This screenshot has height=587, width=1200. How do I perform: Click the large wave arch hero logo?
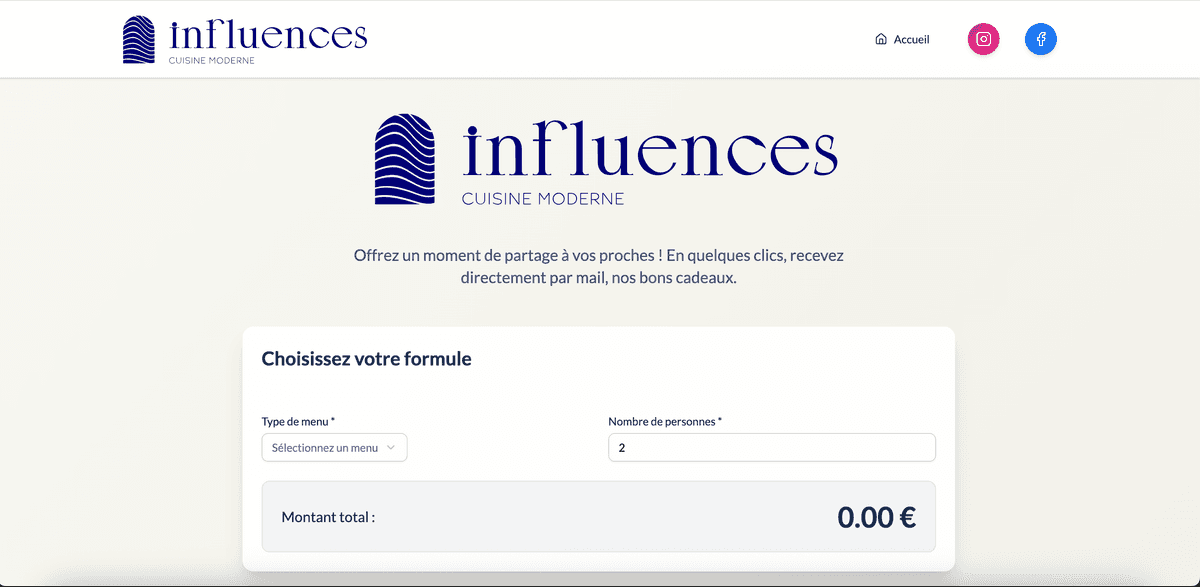click(405, 159)
